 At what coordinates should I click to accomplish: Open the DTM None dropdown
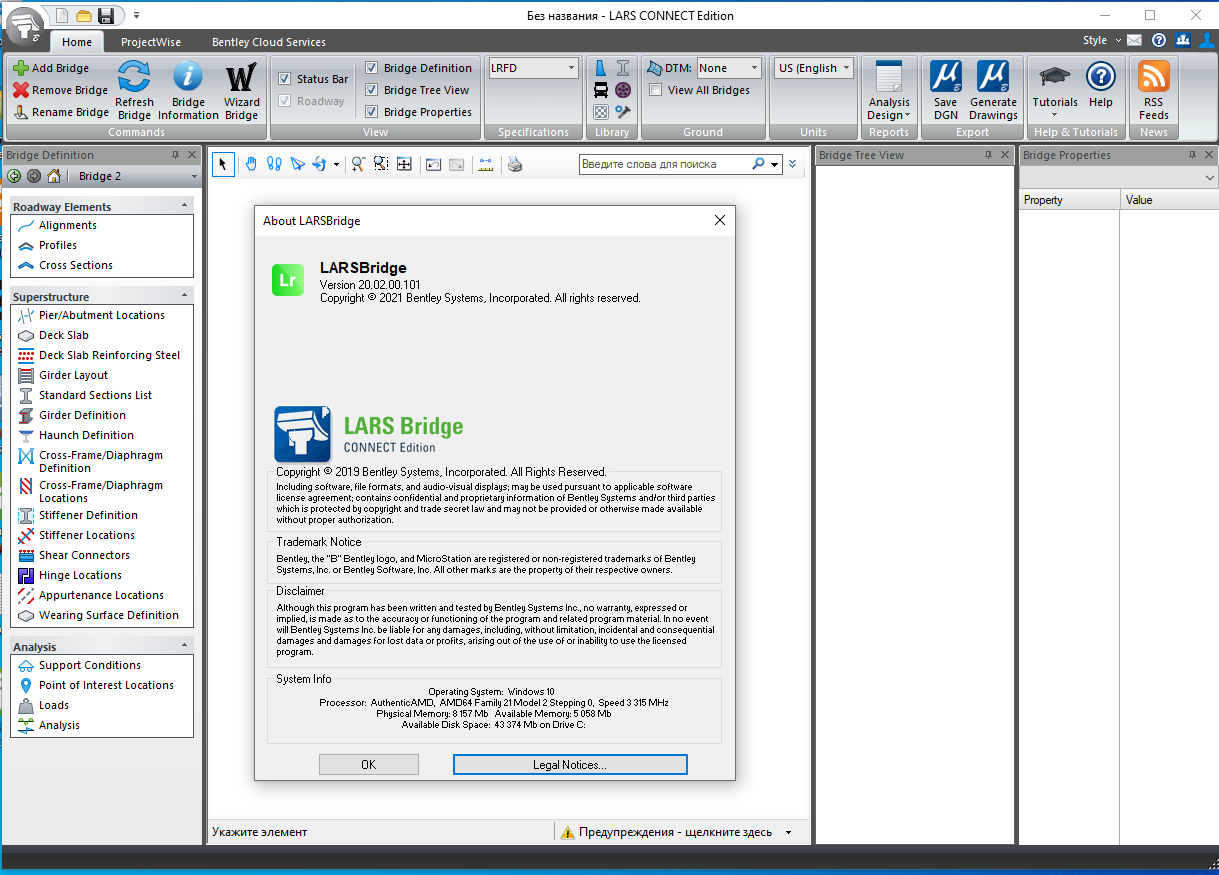tap(729, 68)
